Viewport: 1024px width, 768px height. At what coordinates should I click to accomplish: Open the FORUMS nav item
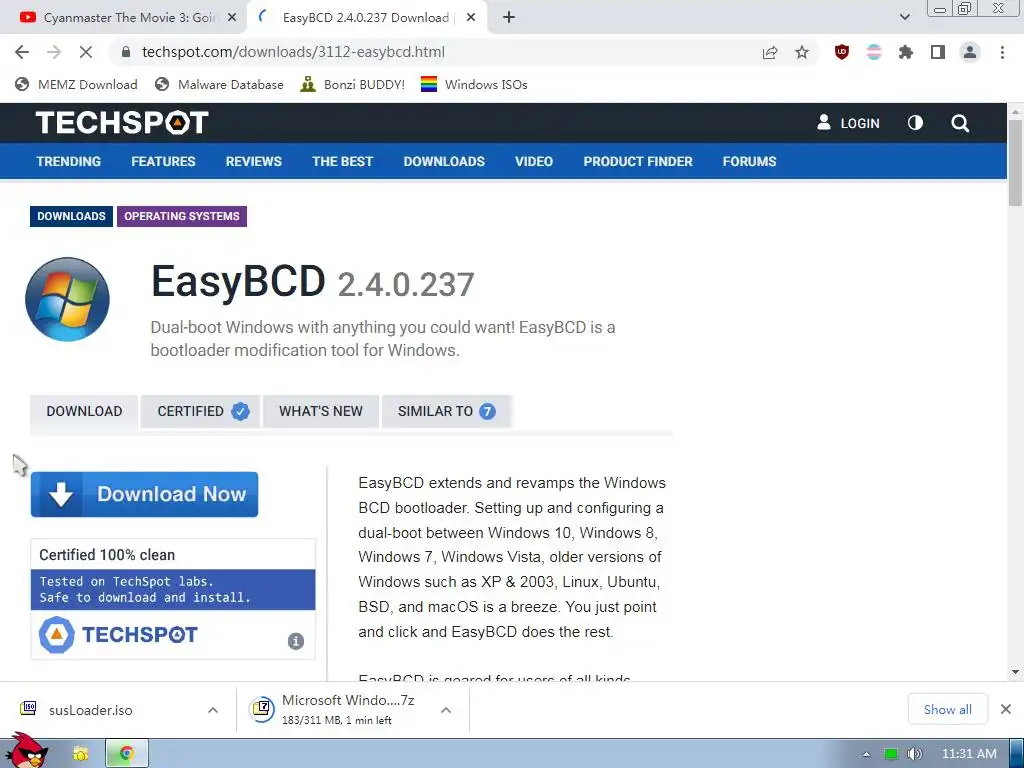(x=749, y=161)
